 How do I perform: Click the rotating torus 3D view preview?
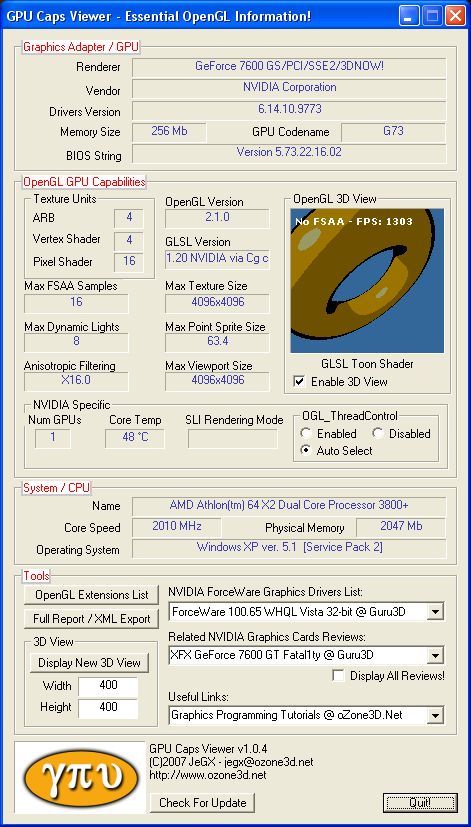coord(367,281)
